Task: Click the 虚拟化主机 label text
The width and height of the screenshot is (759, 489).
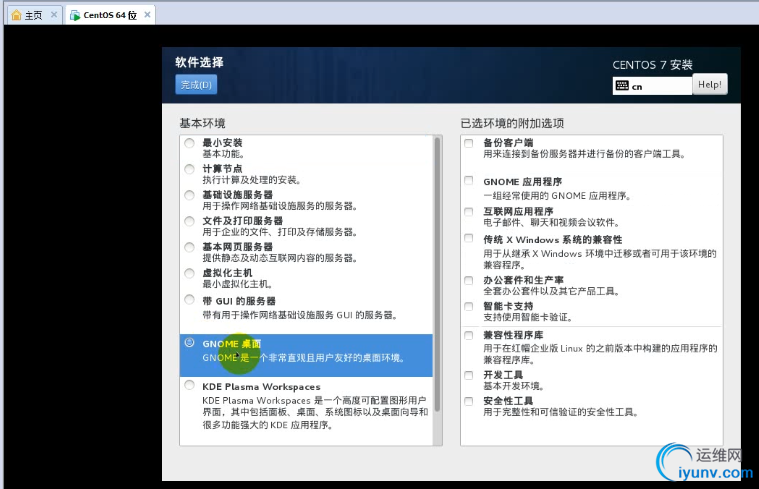Action: pos(228,273)
